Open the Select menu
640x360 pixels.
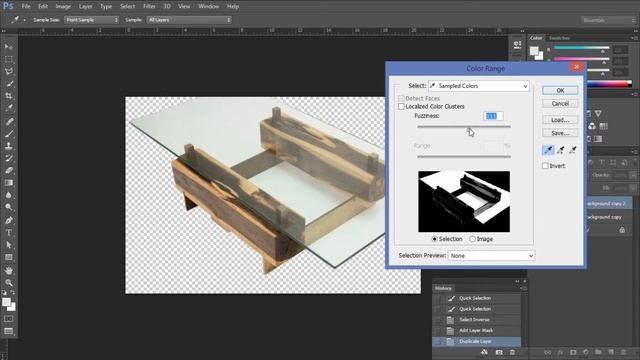127,7
